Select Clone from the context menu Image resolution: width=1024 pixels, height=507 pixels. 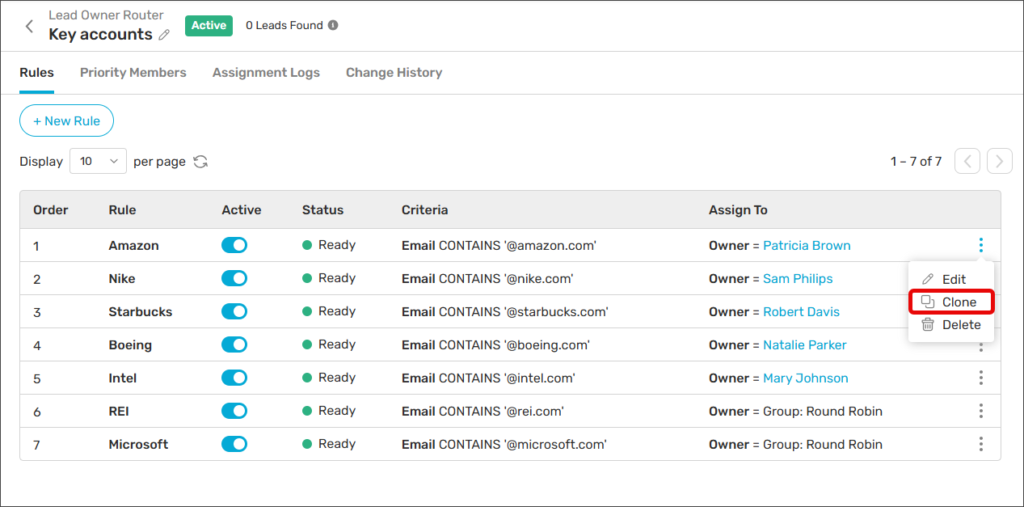[950, 302]
